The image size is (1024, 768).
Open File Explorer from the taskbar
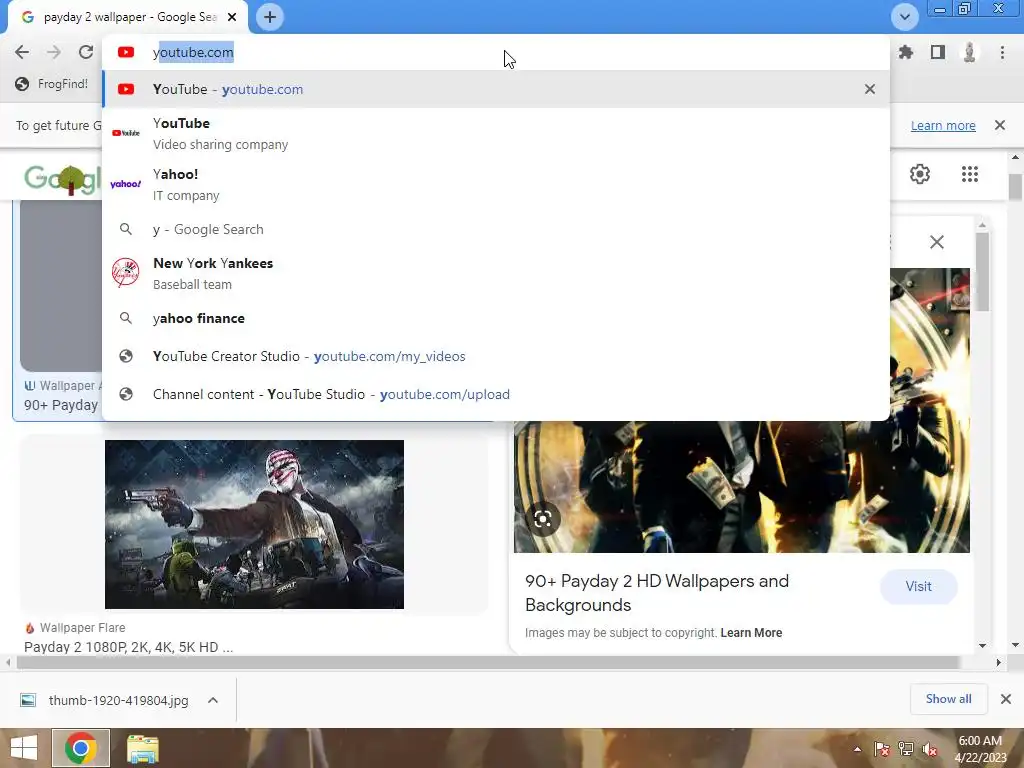click(x=142, y=748)
